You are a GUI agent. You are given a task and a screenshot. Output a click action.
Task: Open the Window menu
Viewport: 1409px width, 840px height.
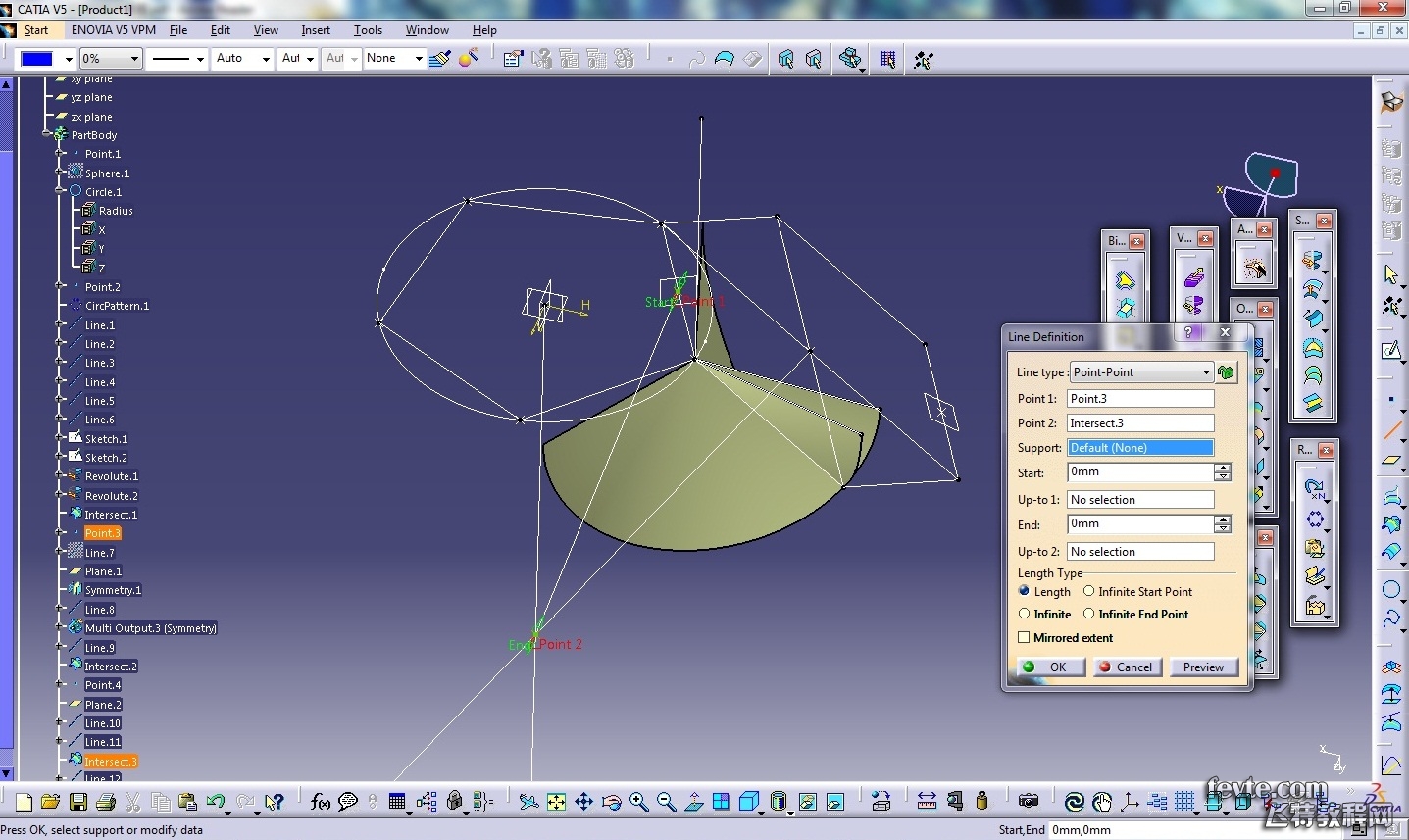click(428, 30)
